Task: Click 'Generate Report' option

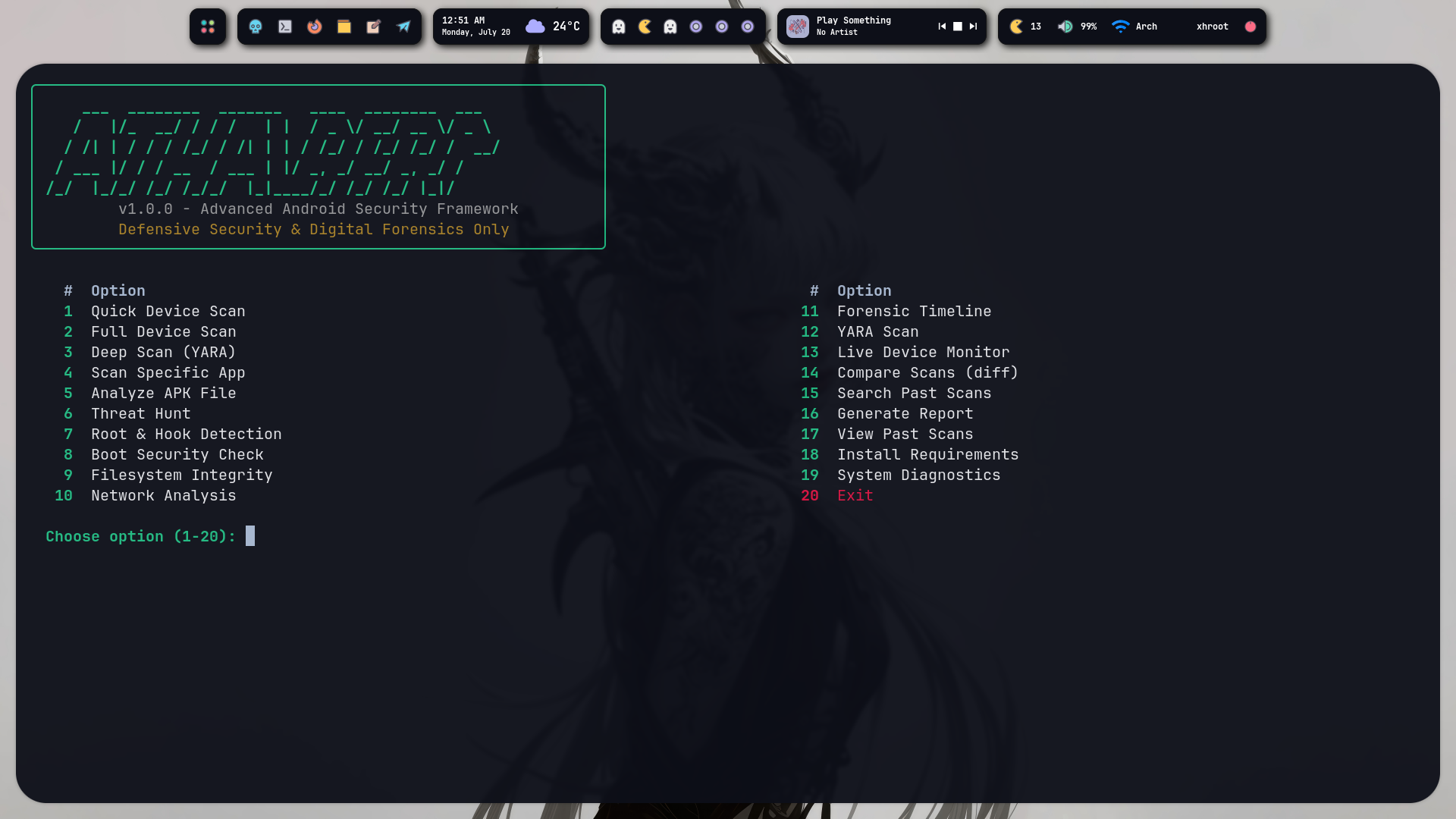Action: tap(905, 414)
